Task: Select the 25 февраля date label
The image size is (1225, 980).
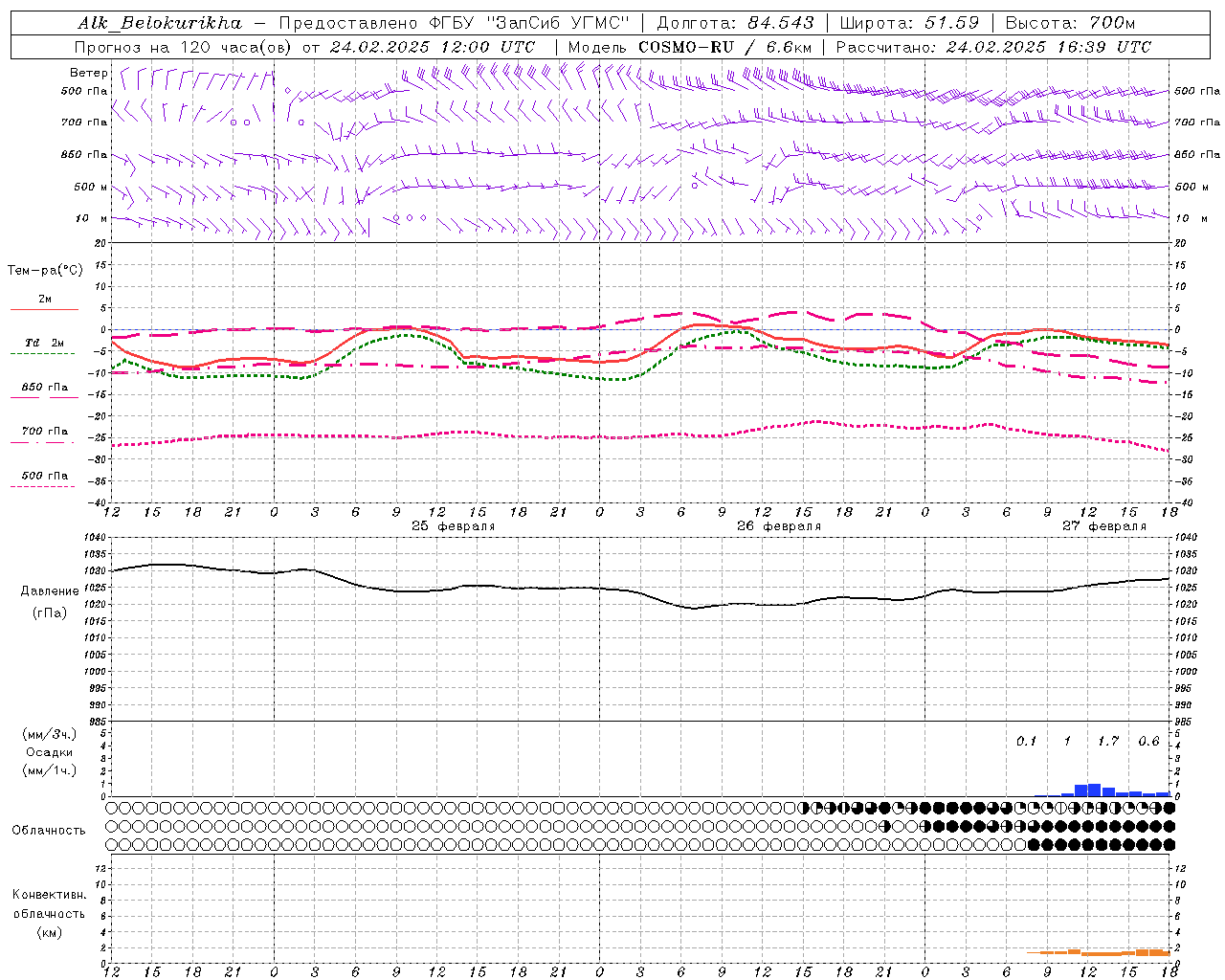Action: point(453,526)
